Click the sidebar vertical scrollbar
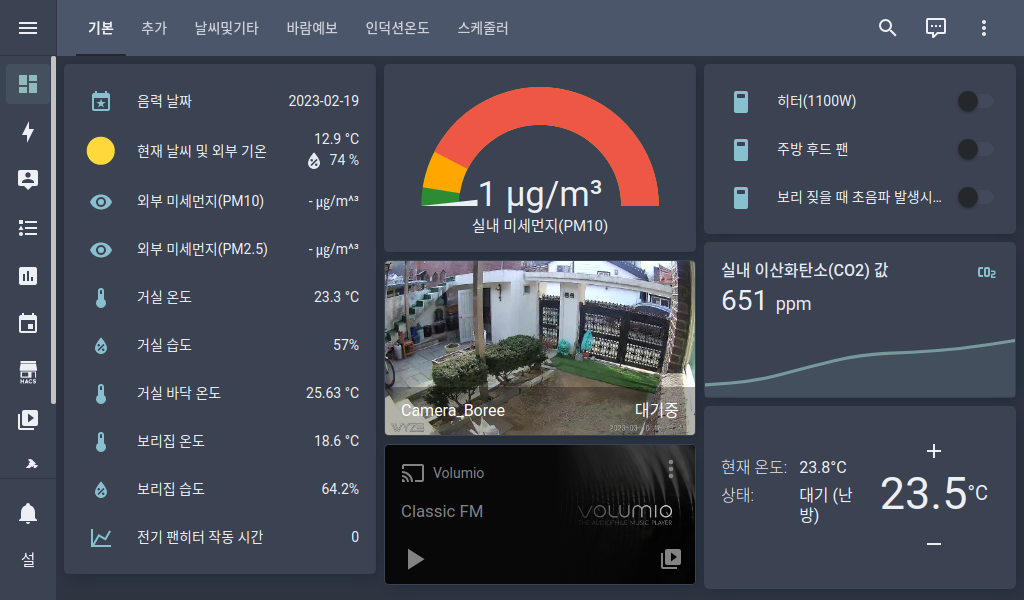1024x600 pixels. [53, 230]
